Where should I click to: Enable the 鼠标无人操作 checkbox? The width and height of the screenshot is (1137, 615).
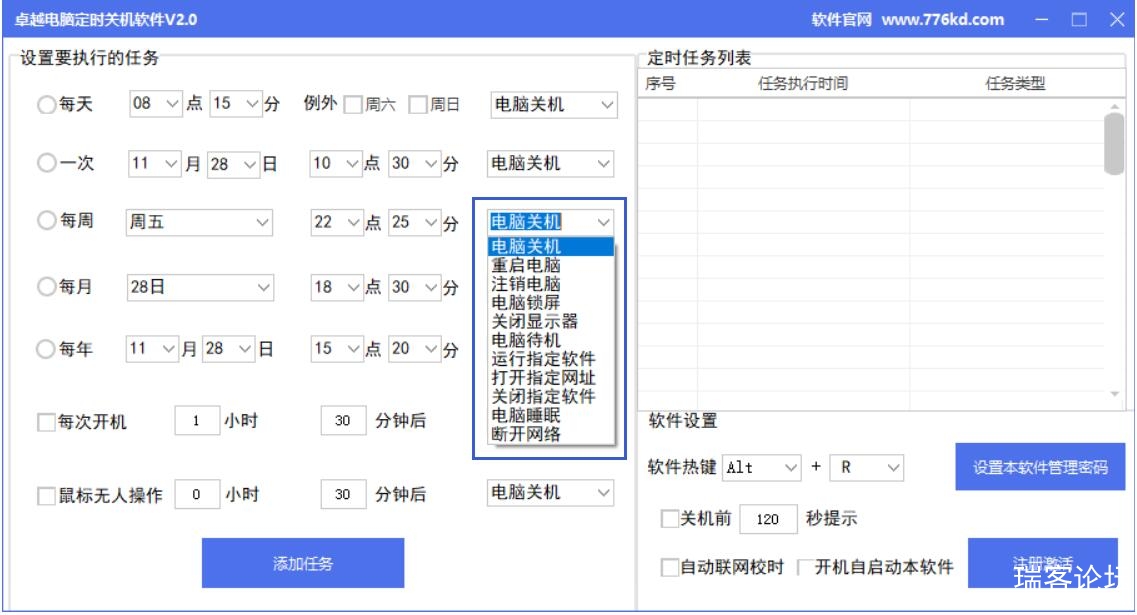pyautogui.click(x=46, y=496)
